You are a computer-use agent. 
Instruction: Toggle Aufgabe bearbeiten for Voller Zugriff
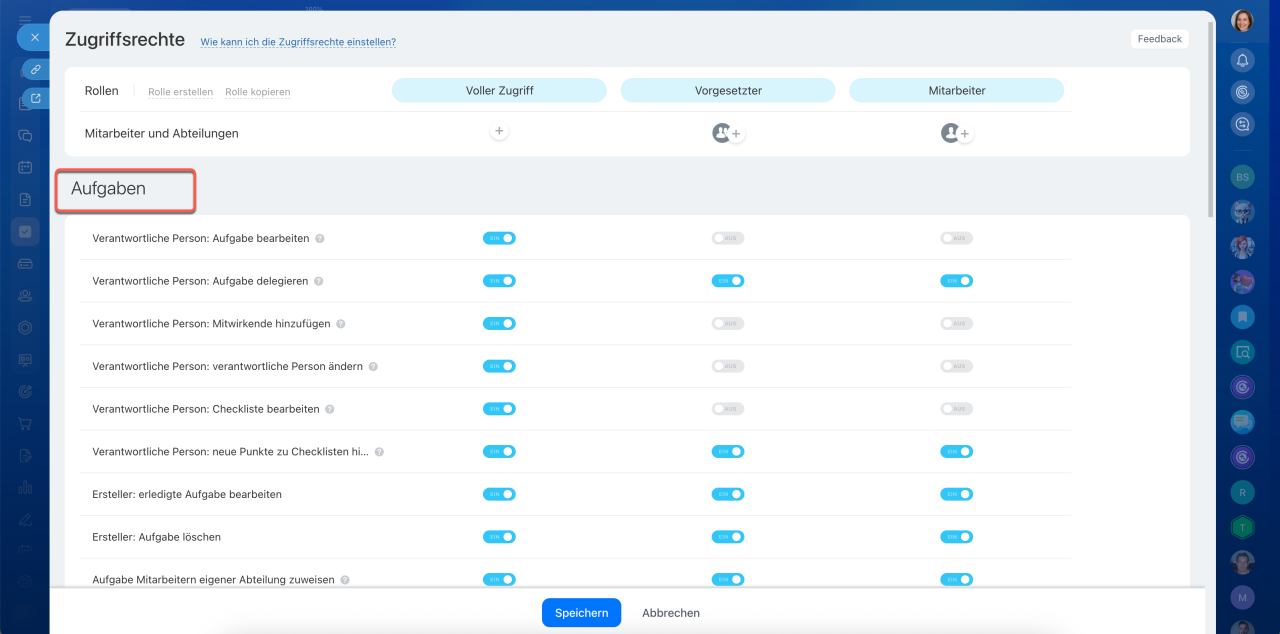pos(499,238)
